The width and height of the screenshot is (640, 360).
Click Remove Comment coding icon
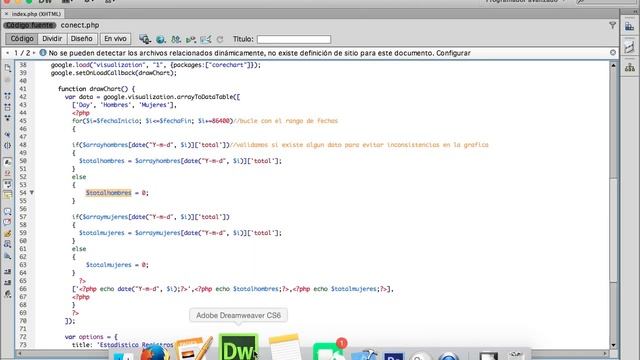click(x=7, y=222)
